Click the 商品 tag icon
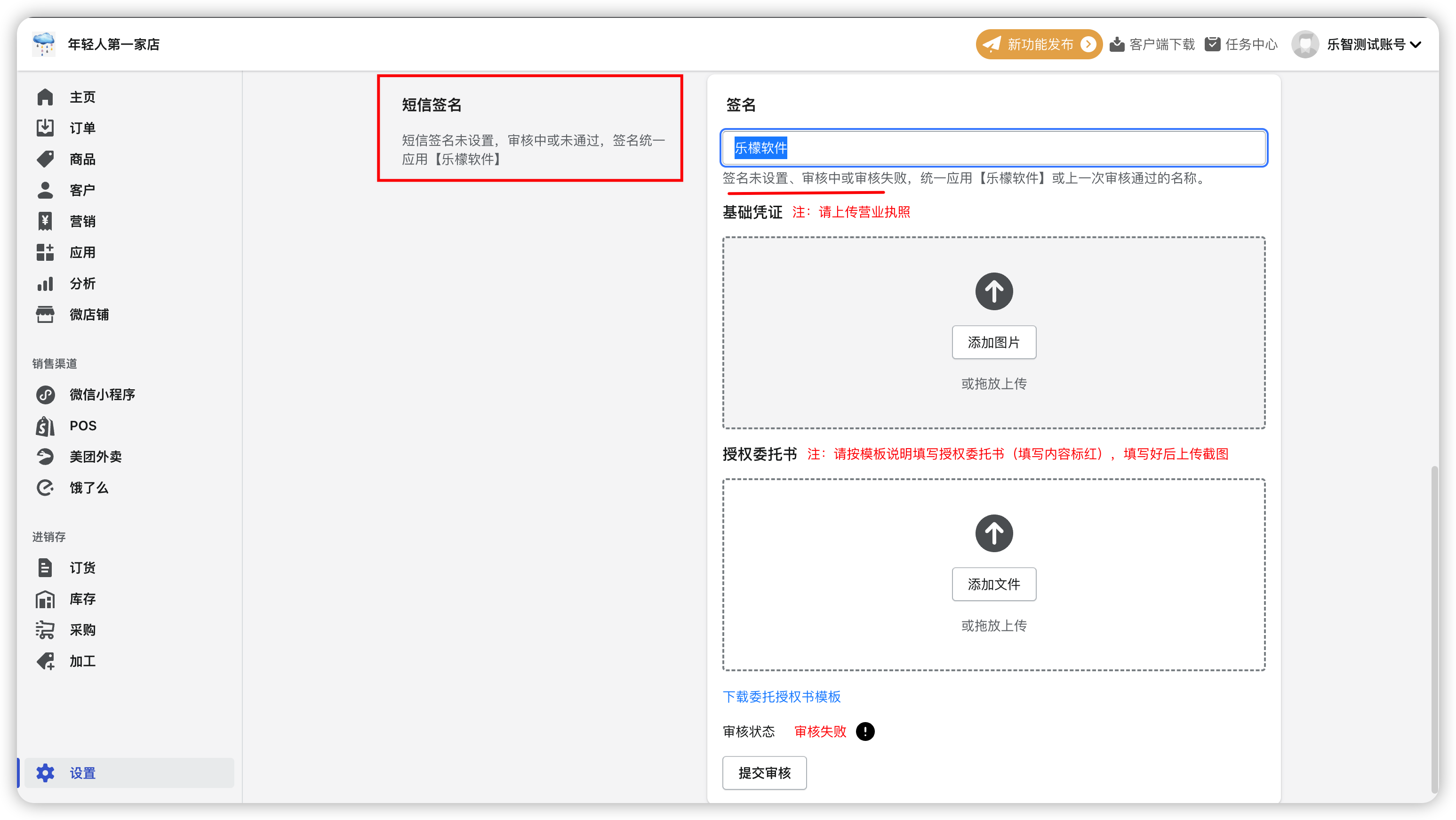The width and height of the screenshot is (1456, 820). pos(45,159)
